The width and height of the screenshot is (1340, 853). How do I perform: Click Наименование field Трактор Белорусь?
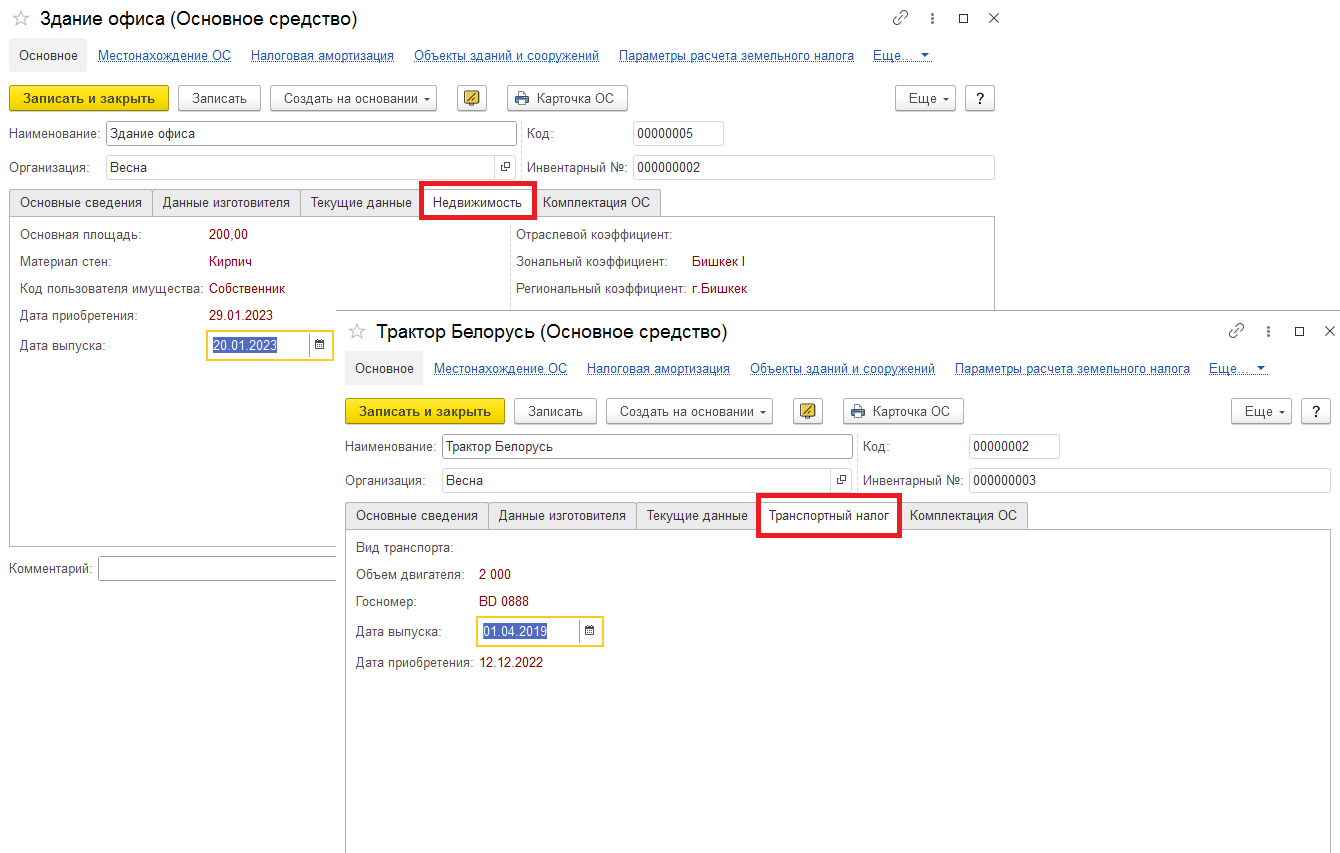(x=647, y=446)
